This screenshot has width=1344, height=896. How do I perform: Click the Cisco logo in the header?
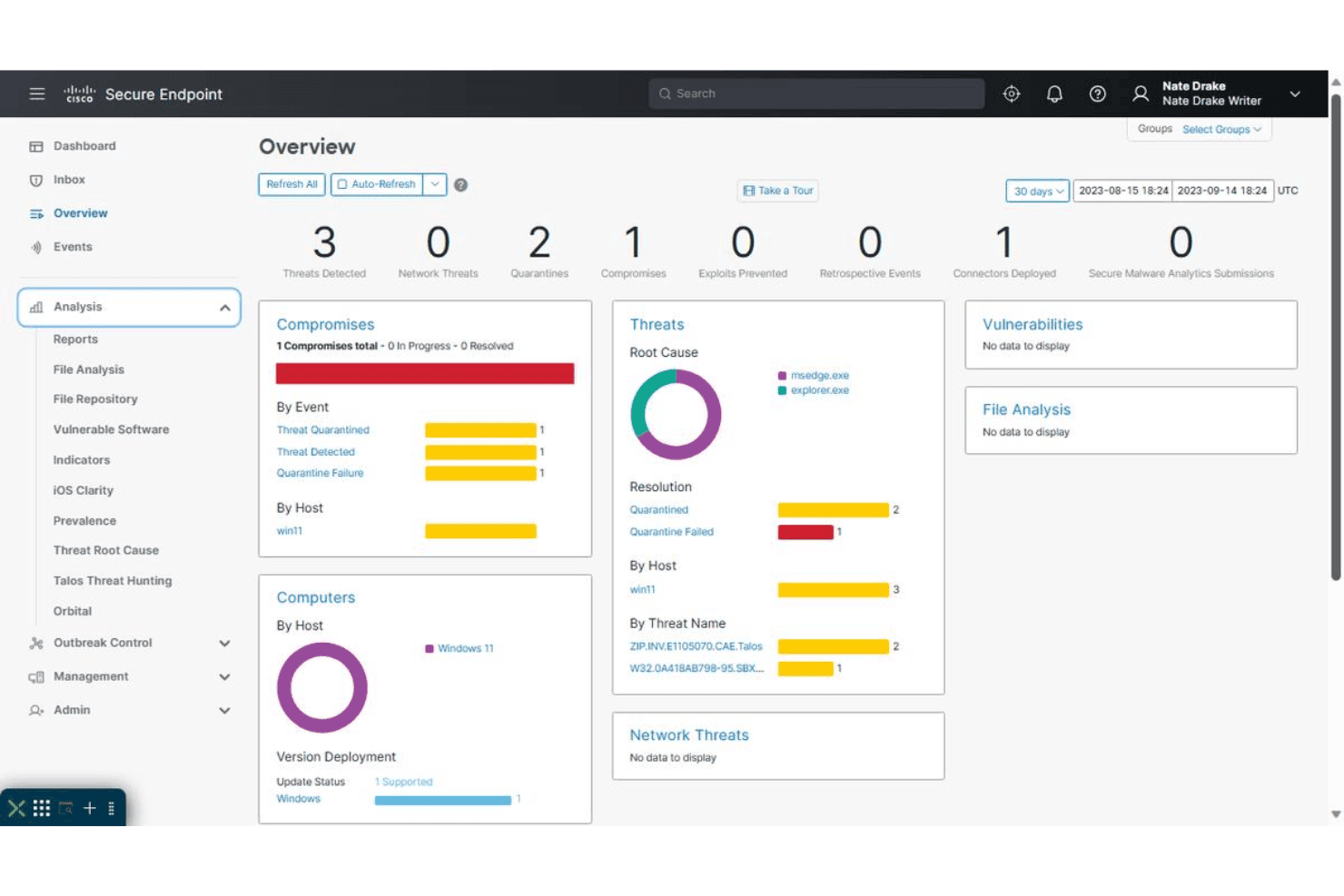pos(79,94)
